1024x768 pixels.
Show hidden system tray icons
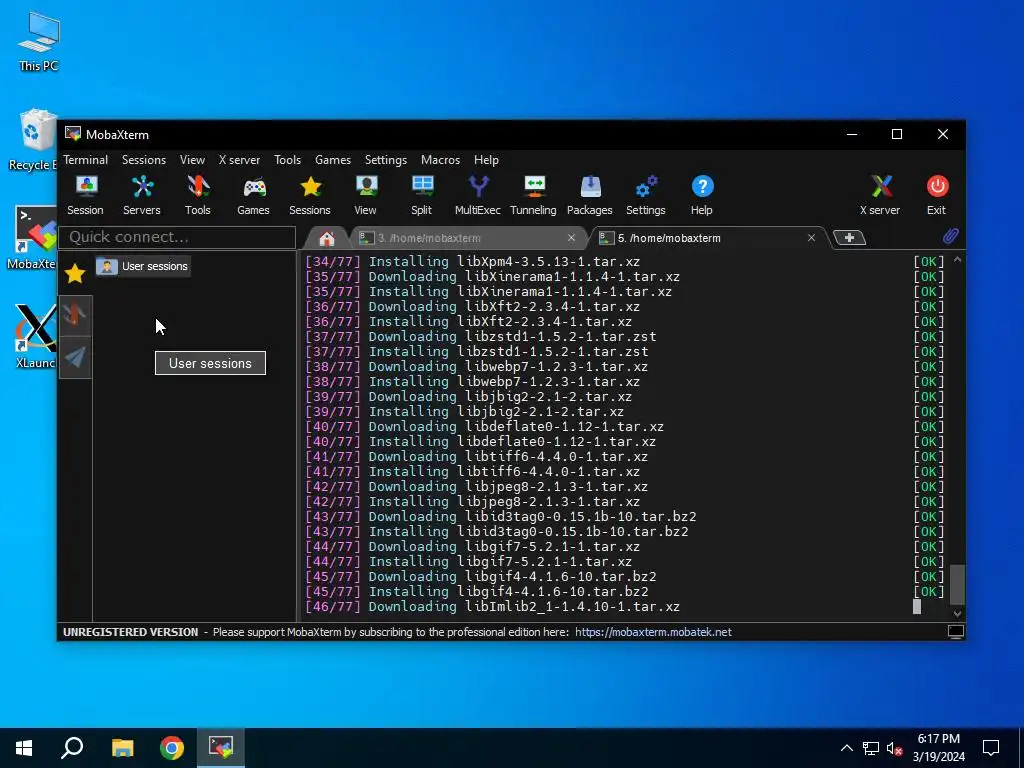[846, 748]
